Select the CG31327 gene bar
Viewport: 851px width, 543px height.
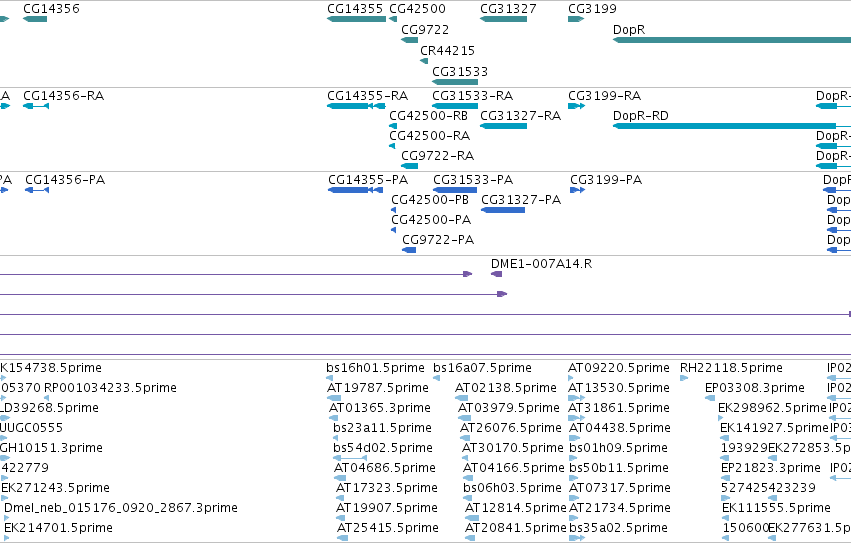point(503,19)
